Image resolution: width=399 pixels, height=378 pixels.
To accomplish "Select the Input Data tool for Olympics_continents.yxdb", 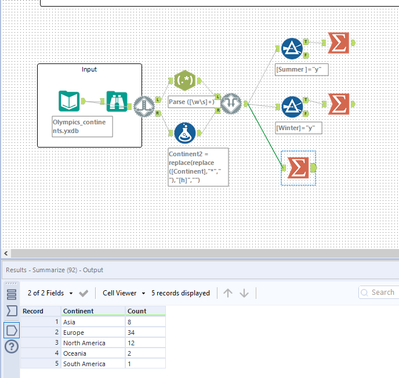I will [x=69, y=101].
